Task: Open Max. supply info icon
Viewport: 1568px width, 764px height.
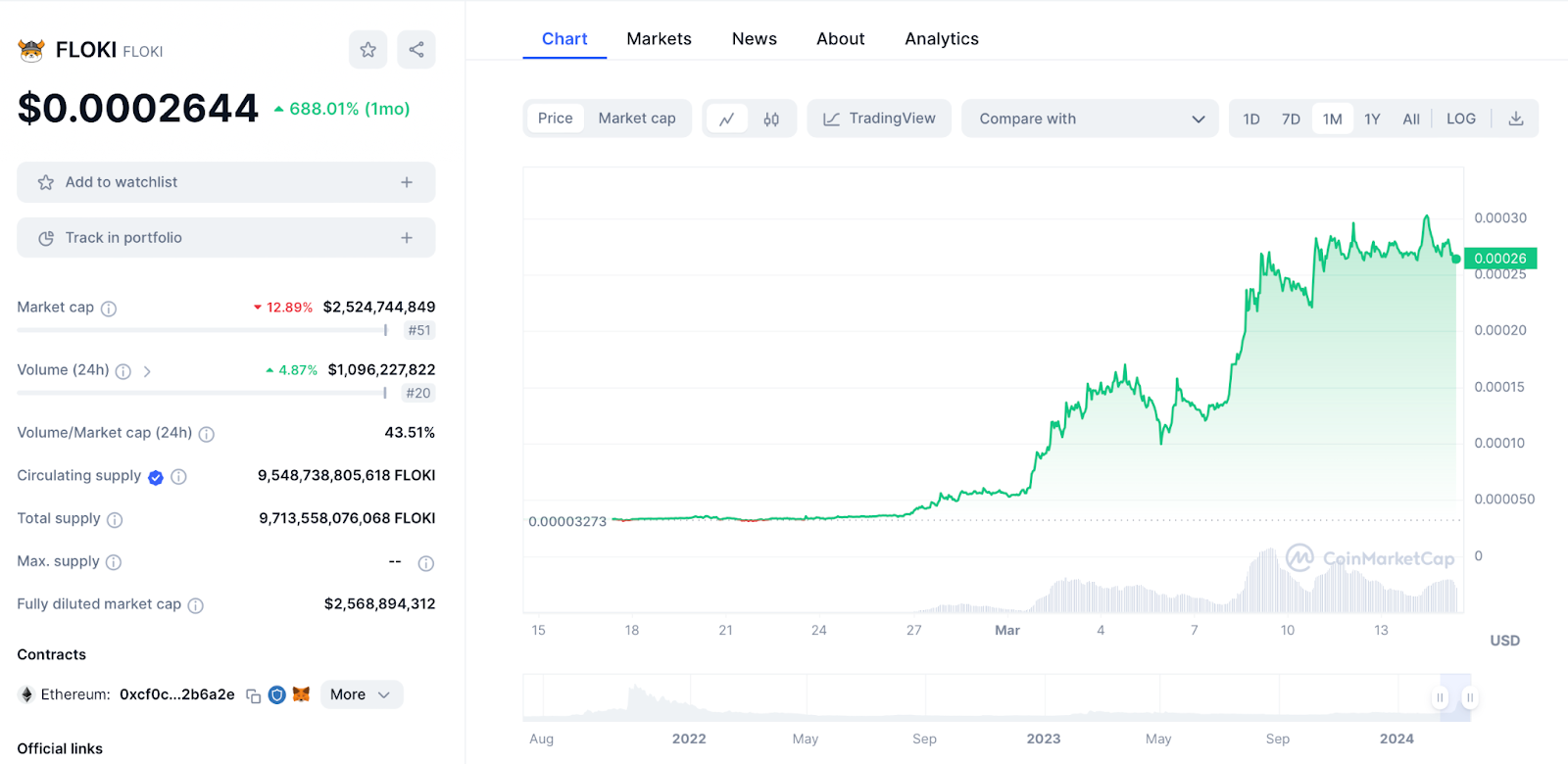Action: 114,562
